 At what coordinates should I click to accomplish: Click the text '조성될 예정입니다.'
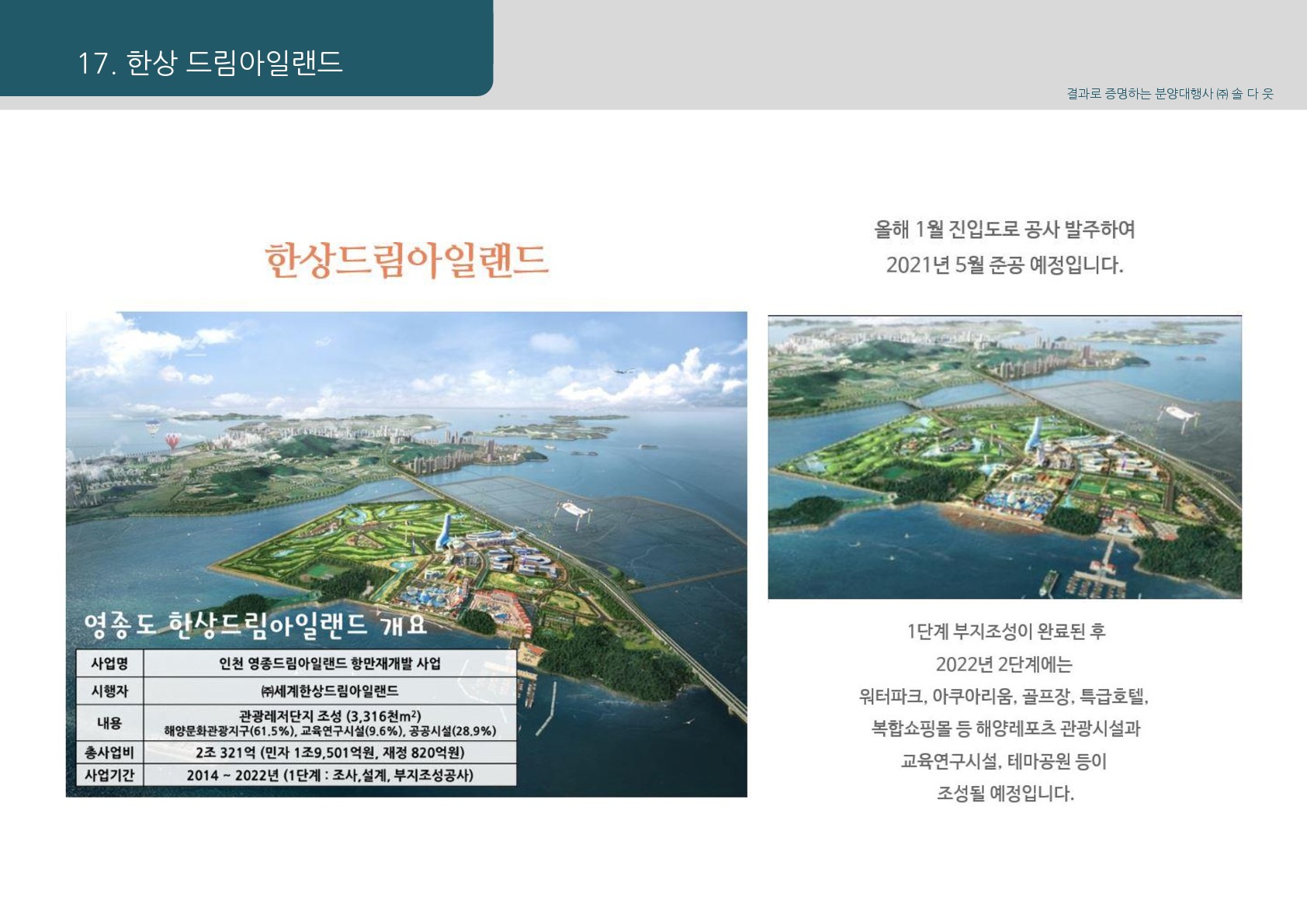1005,794
